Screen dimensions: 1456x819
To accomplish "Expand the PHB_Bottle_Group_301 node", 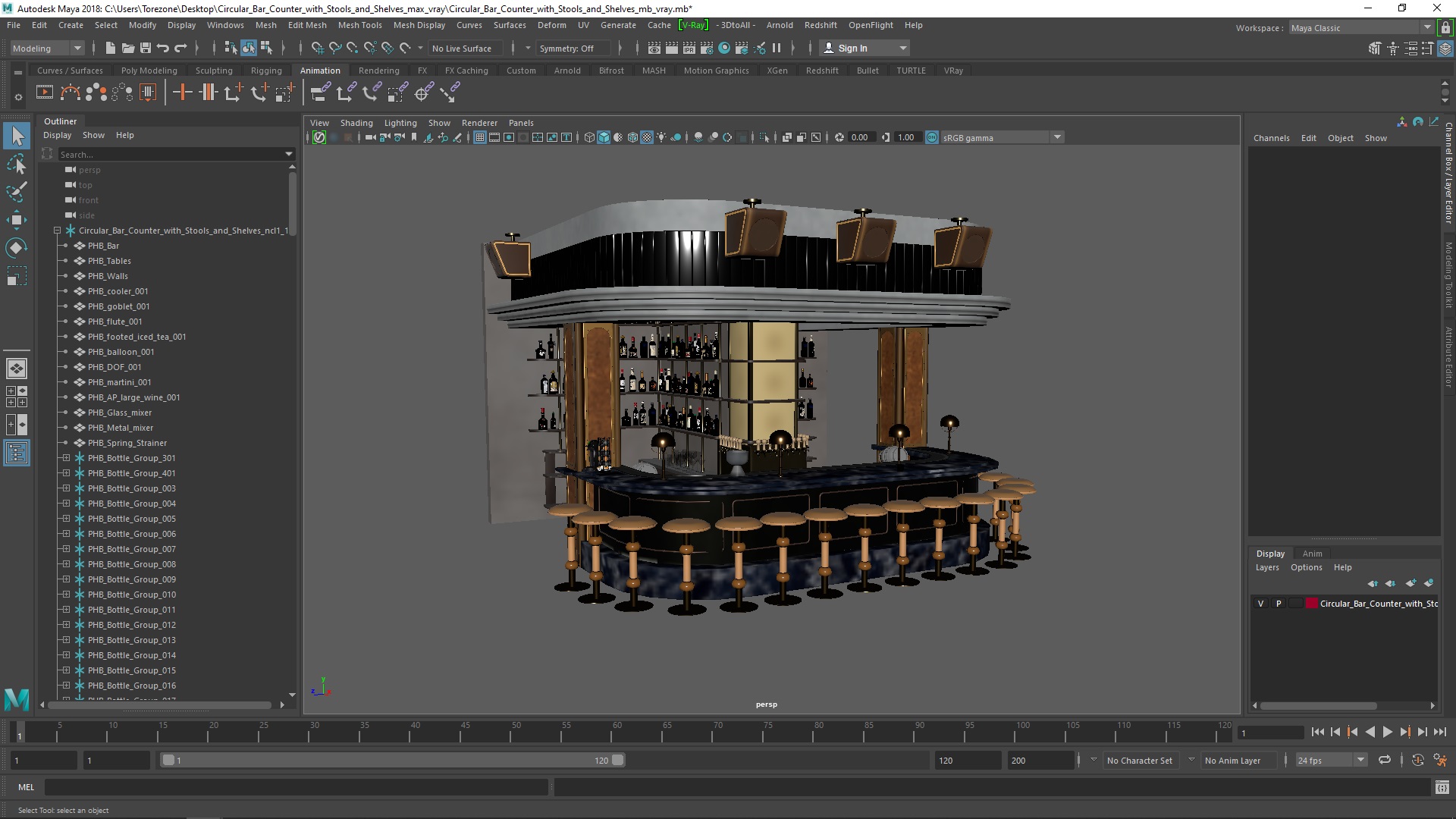I will tap(66, 458).
